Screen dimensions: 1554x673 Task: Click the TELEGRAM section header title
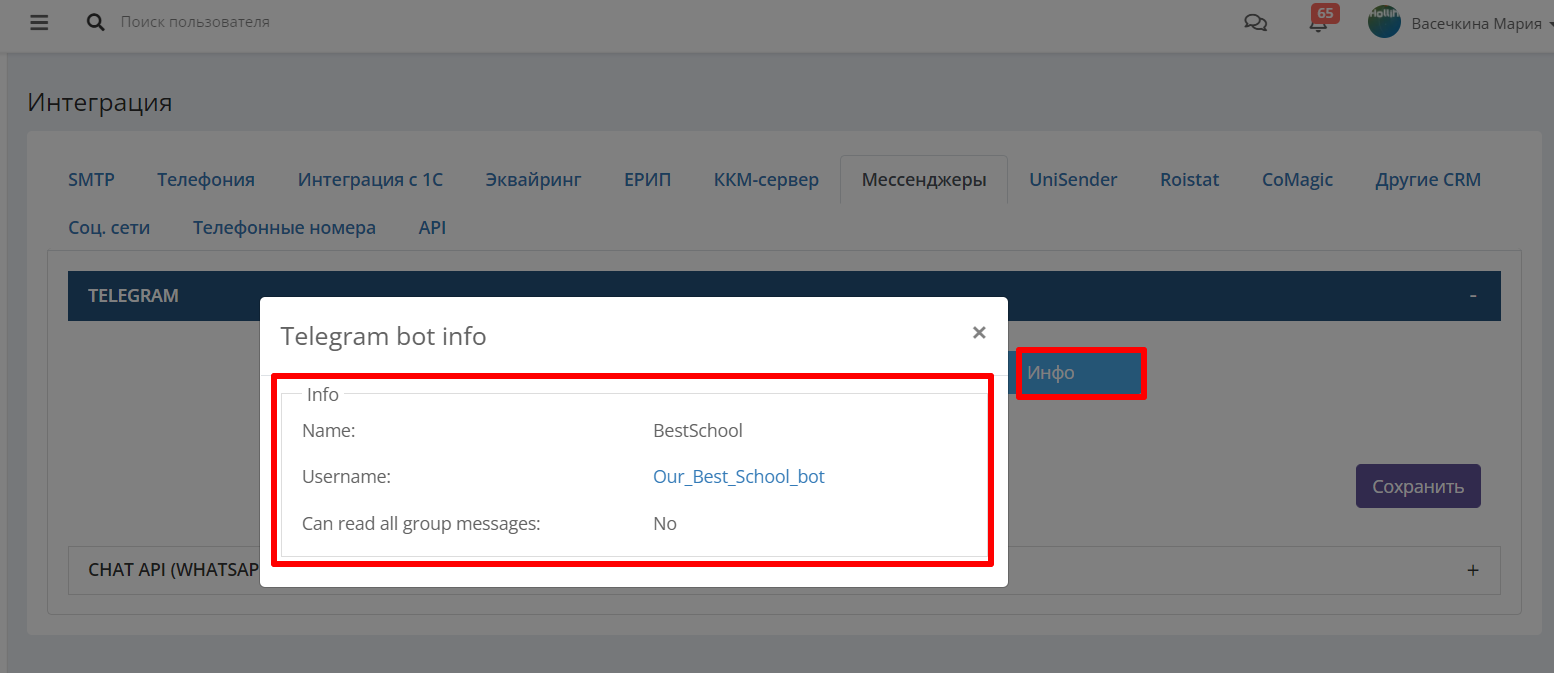coord(133,296)
